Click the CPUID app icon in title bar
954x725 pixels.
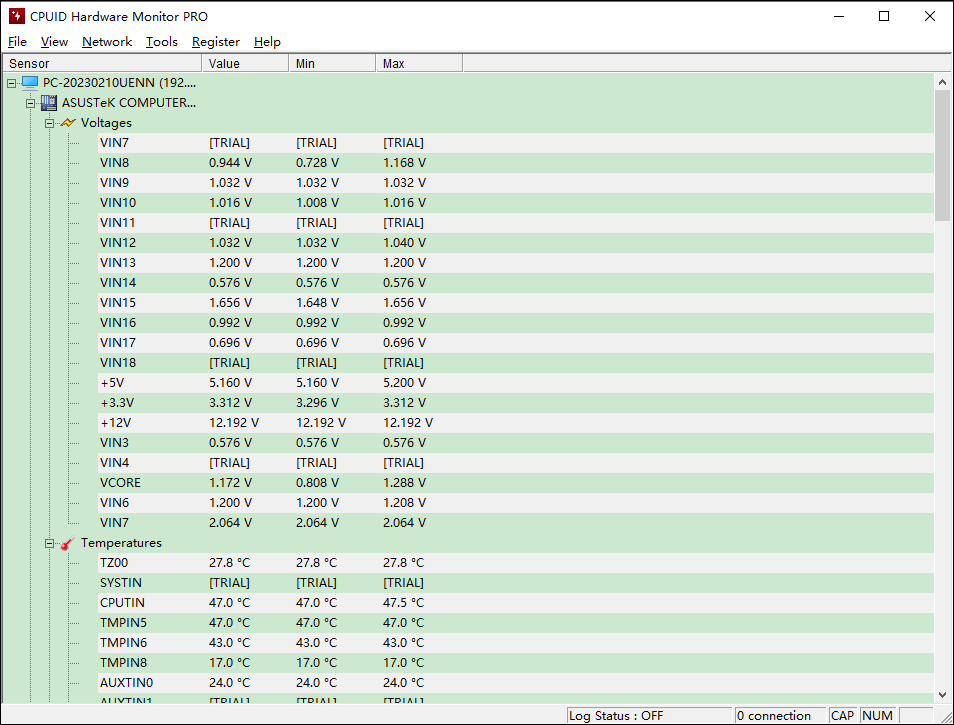[16, 16]
